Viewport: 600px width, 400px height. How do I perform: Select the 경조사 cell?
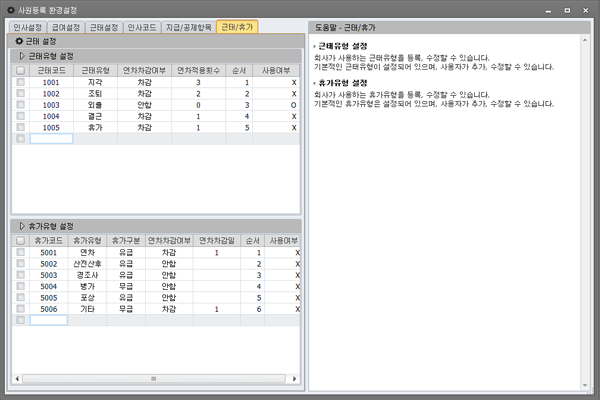(x=87, y=275)
